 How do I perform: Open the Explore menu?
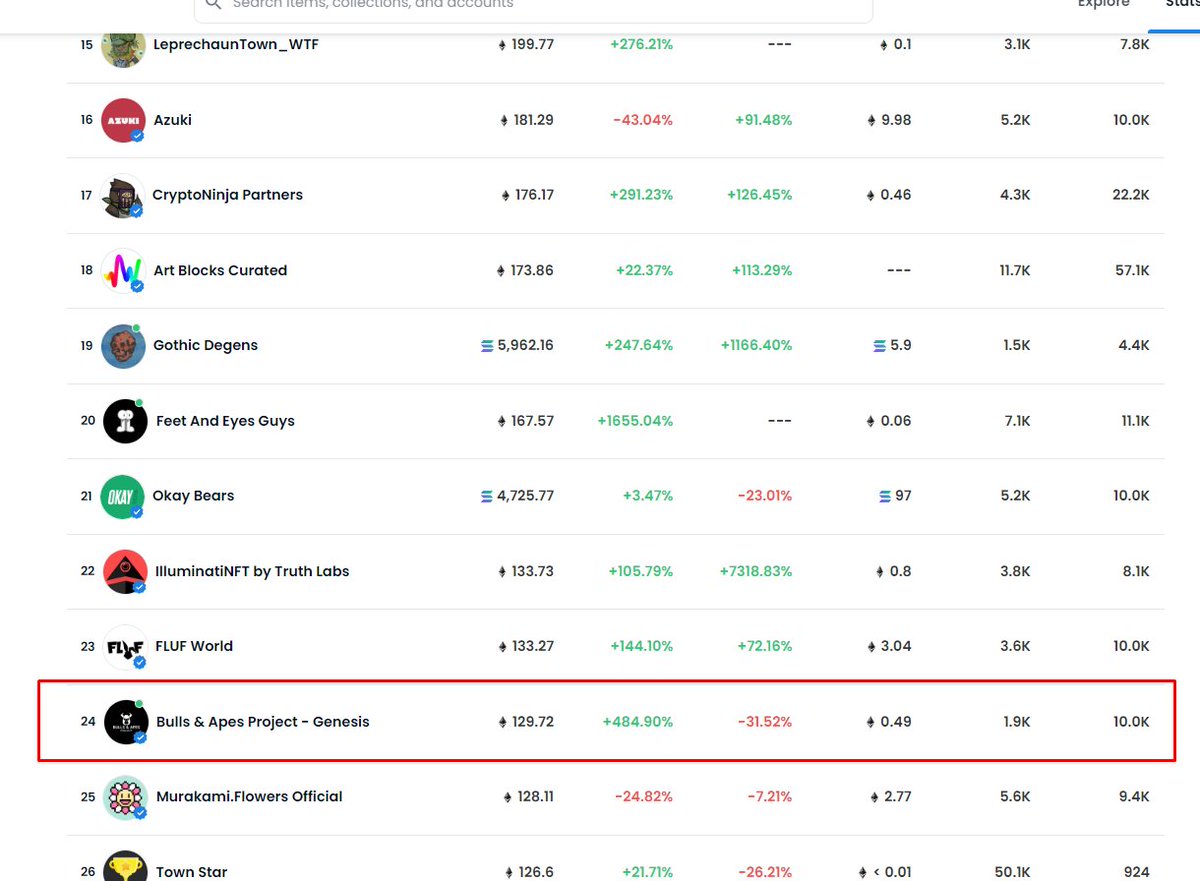pyautogui.click(x=1103, y=4)
